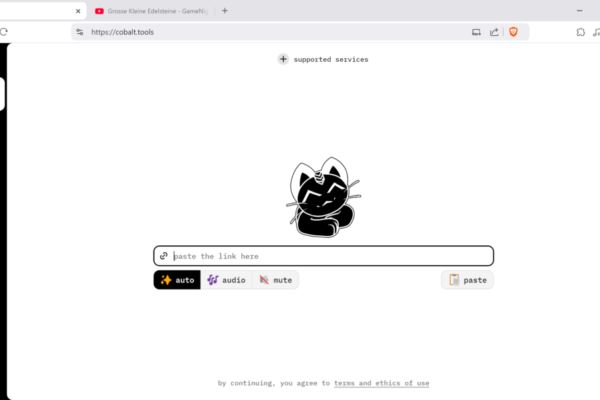The height and width of the screenshot is (400, 600).
Task: Click the Brave Shields lion icon
Action: click(x=514, y=32)
